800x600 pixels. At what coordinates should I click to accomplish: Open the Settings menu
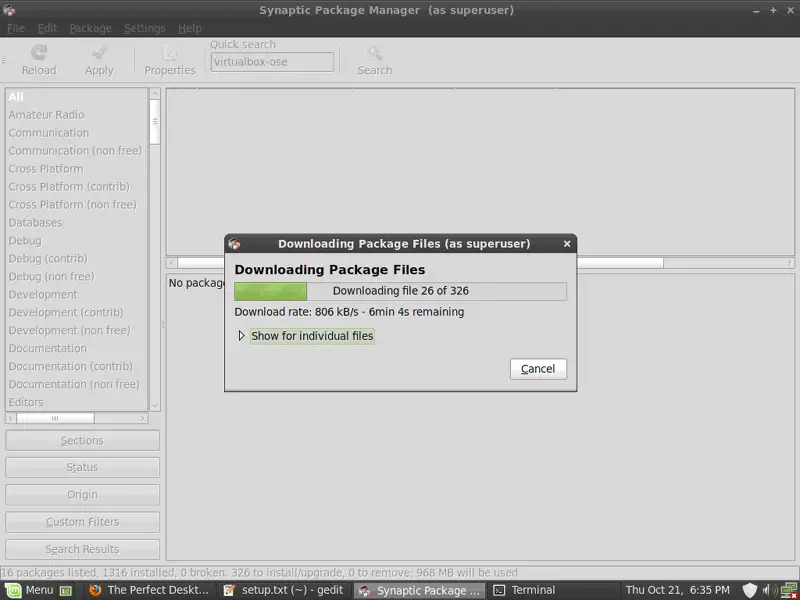144,28
